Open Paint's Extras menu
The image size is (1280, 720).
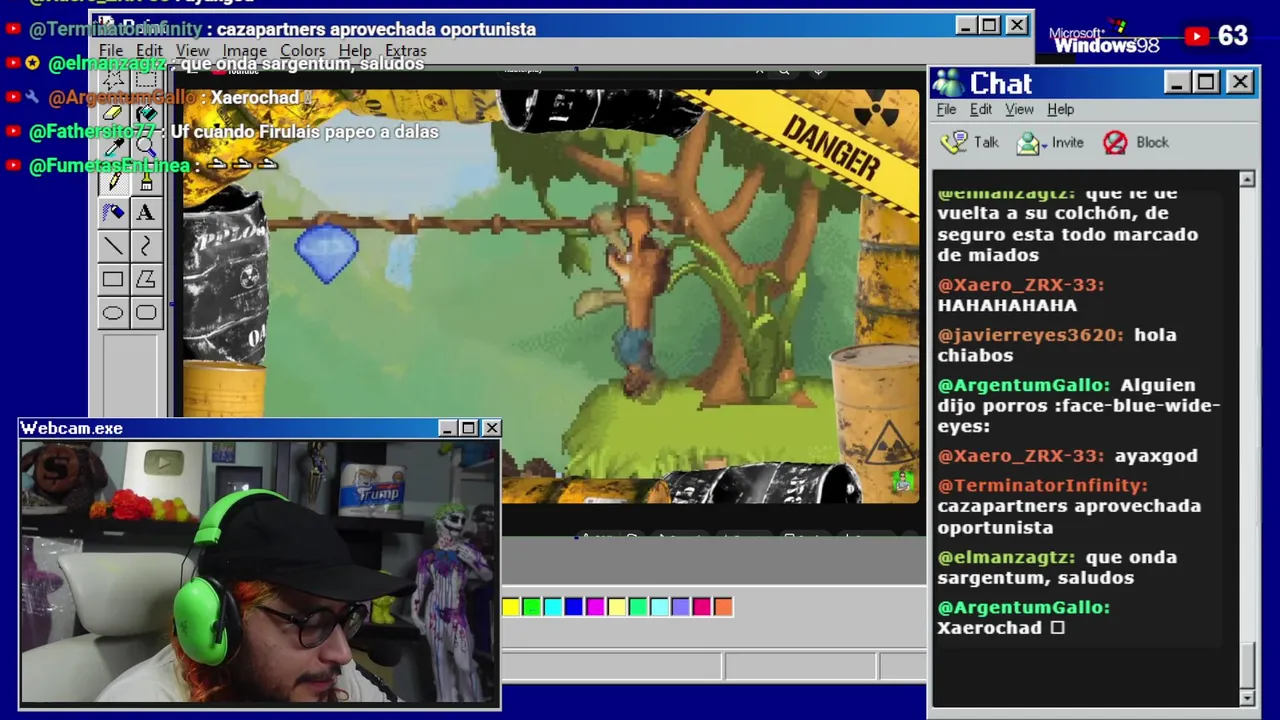point(406,50)
